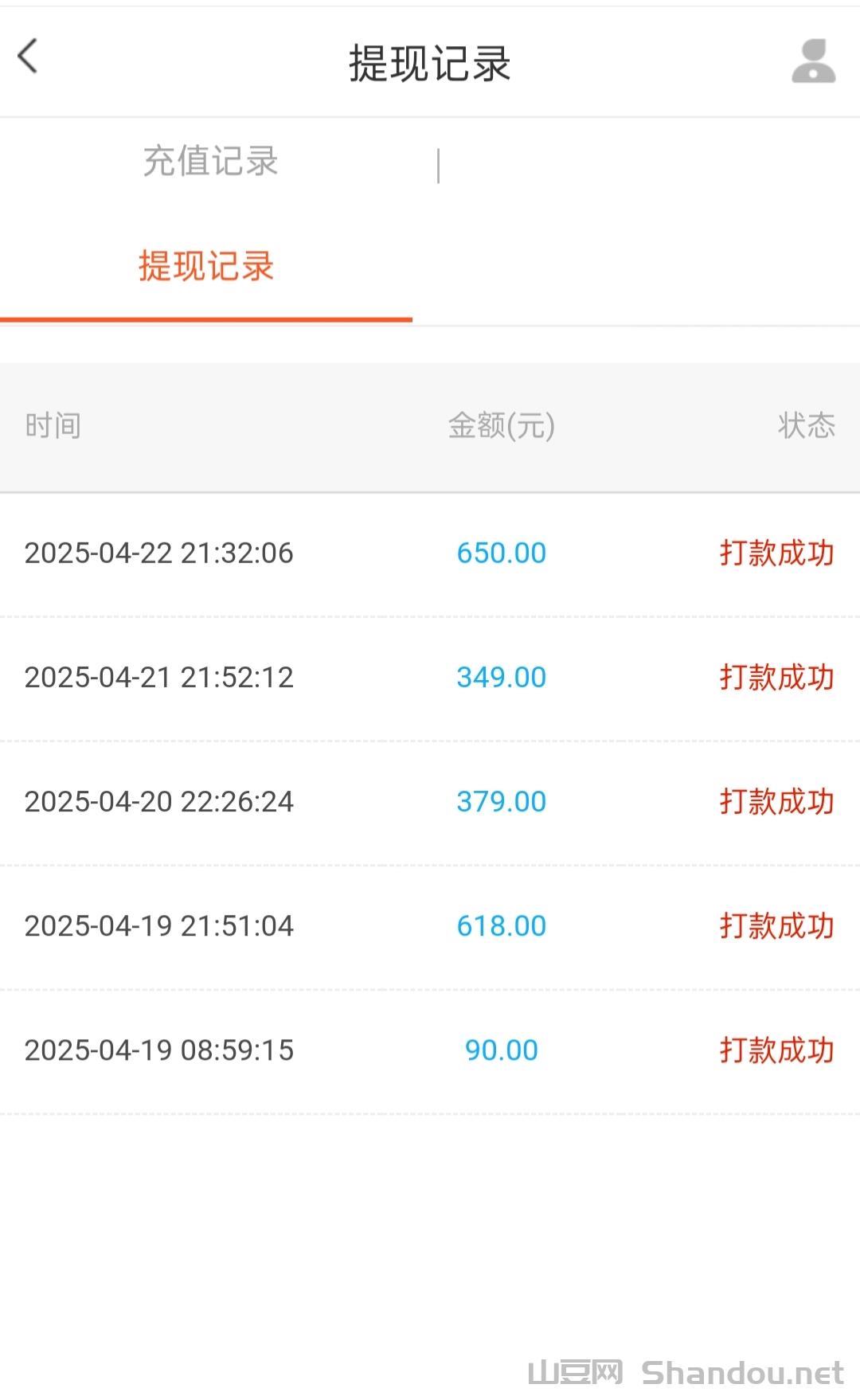Image resolution: width=860 pixels, height=1400 pixels.
Task: Open the 2025-04-19 08:59:15 withdrawal record
Action: point(158,1050)
